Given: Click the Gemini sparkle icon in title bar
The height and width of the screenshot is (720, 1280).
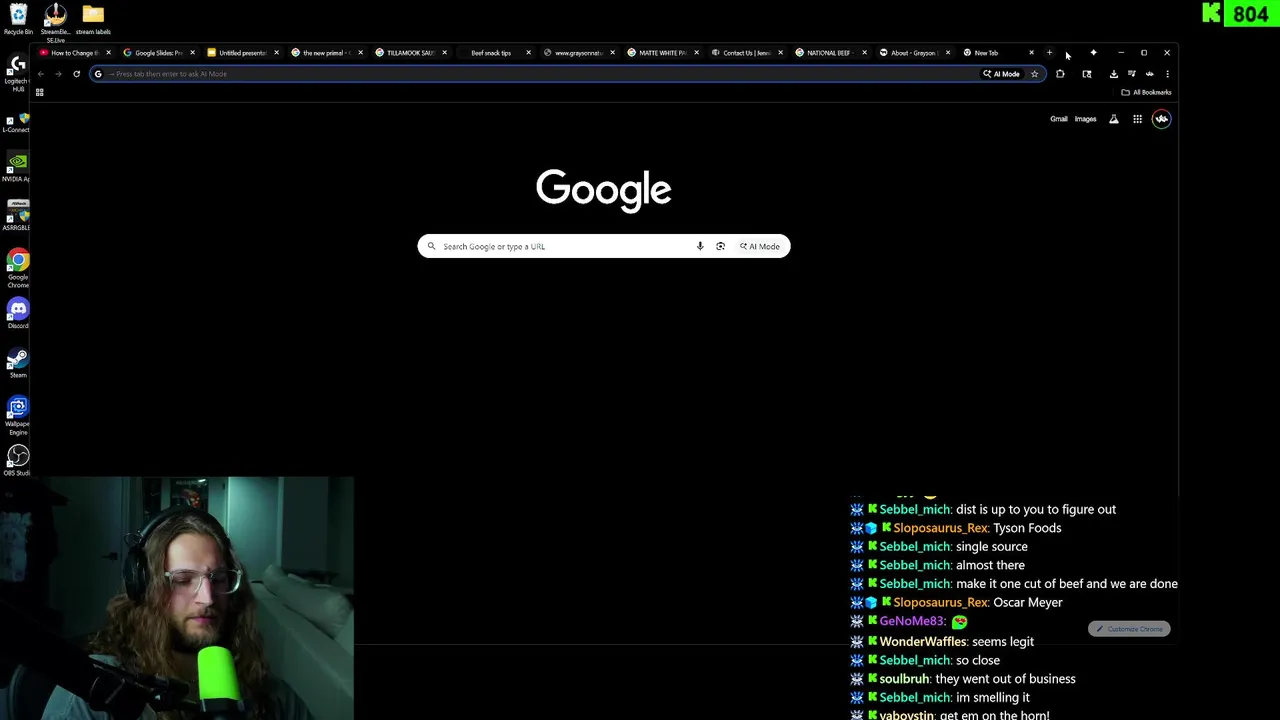Looking at the screenshot, I should (1093, 53).
